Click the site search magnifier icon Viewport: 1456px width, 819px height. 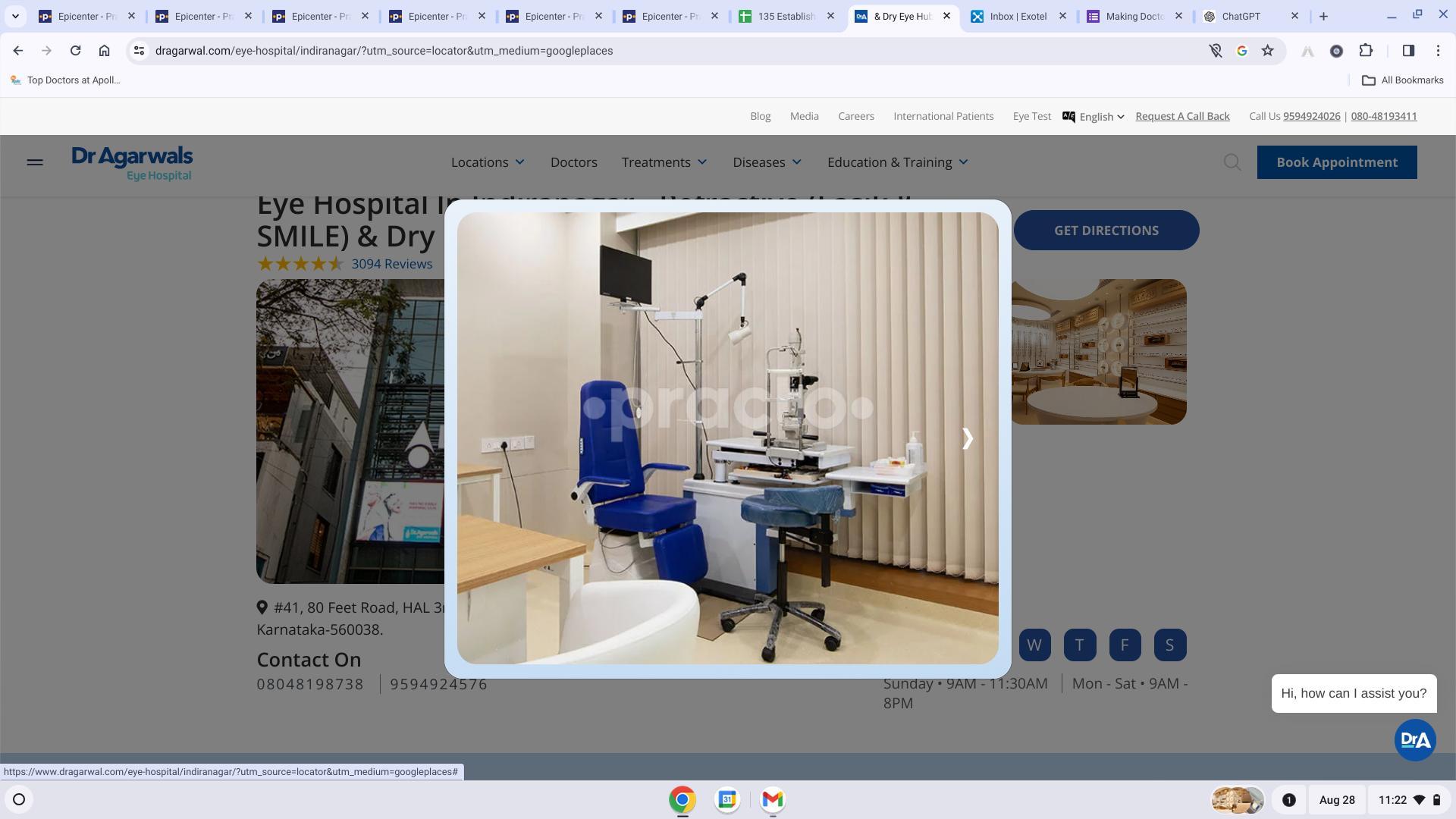pyautogui.click(x=1232, y=162)
